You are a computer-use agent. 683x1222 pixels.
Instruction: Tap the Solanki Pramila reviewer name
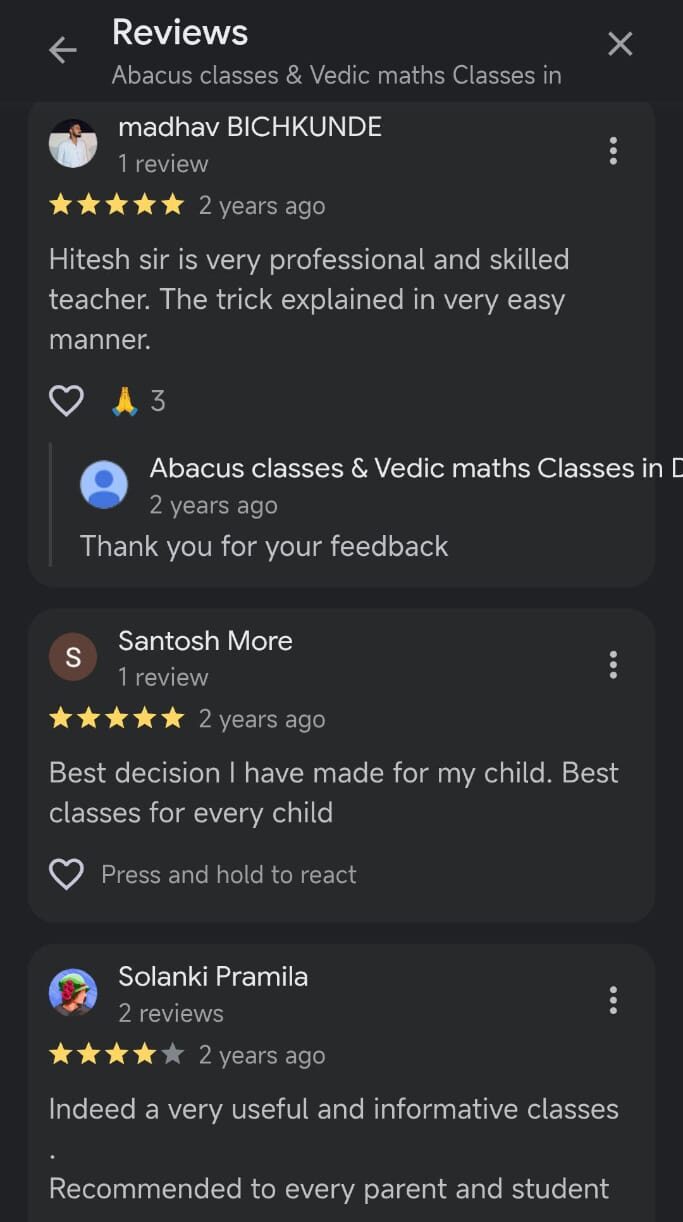[x=213, y=977]
